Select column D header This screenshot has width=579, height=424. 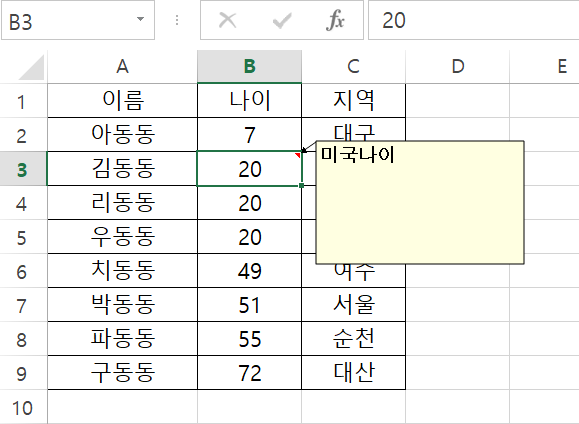[458, 67]
